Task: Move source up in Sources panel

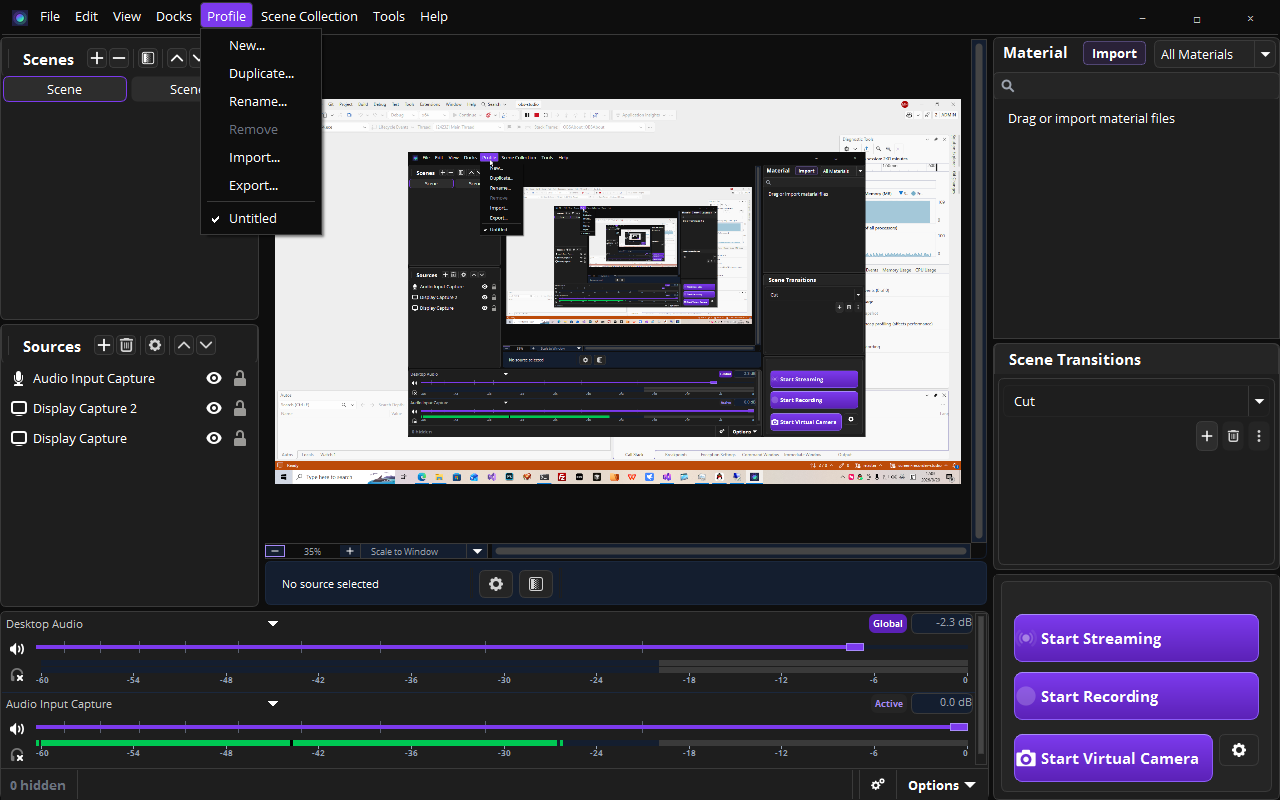Action: coord(184,345)
